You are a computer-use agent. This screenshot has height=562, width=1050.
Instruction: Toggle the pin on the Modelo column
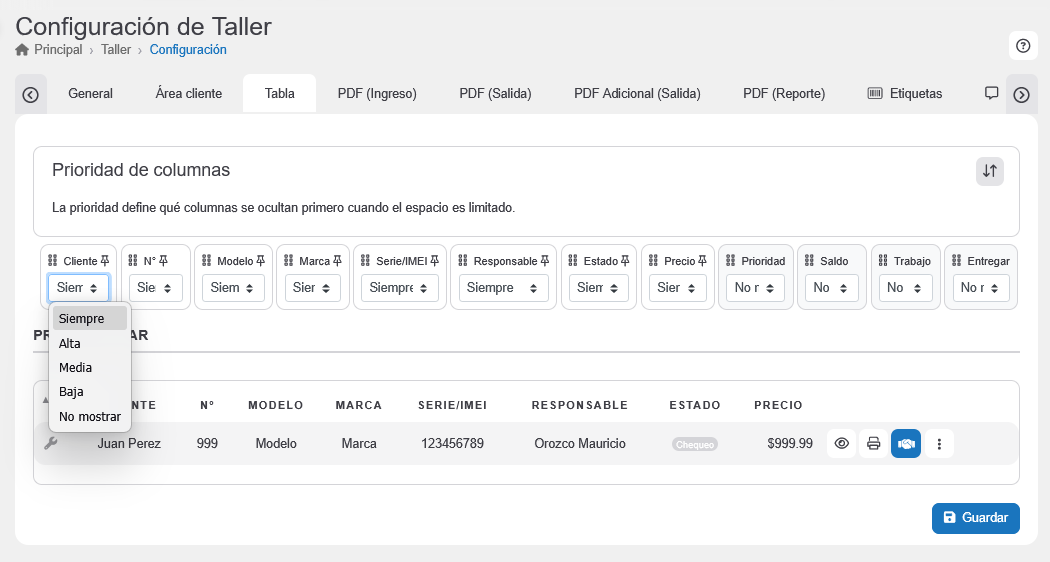pos(261,261)
